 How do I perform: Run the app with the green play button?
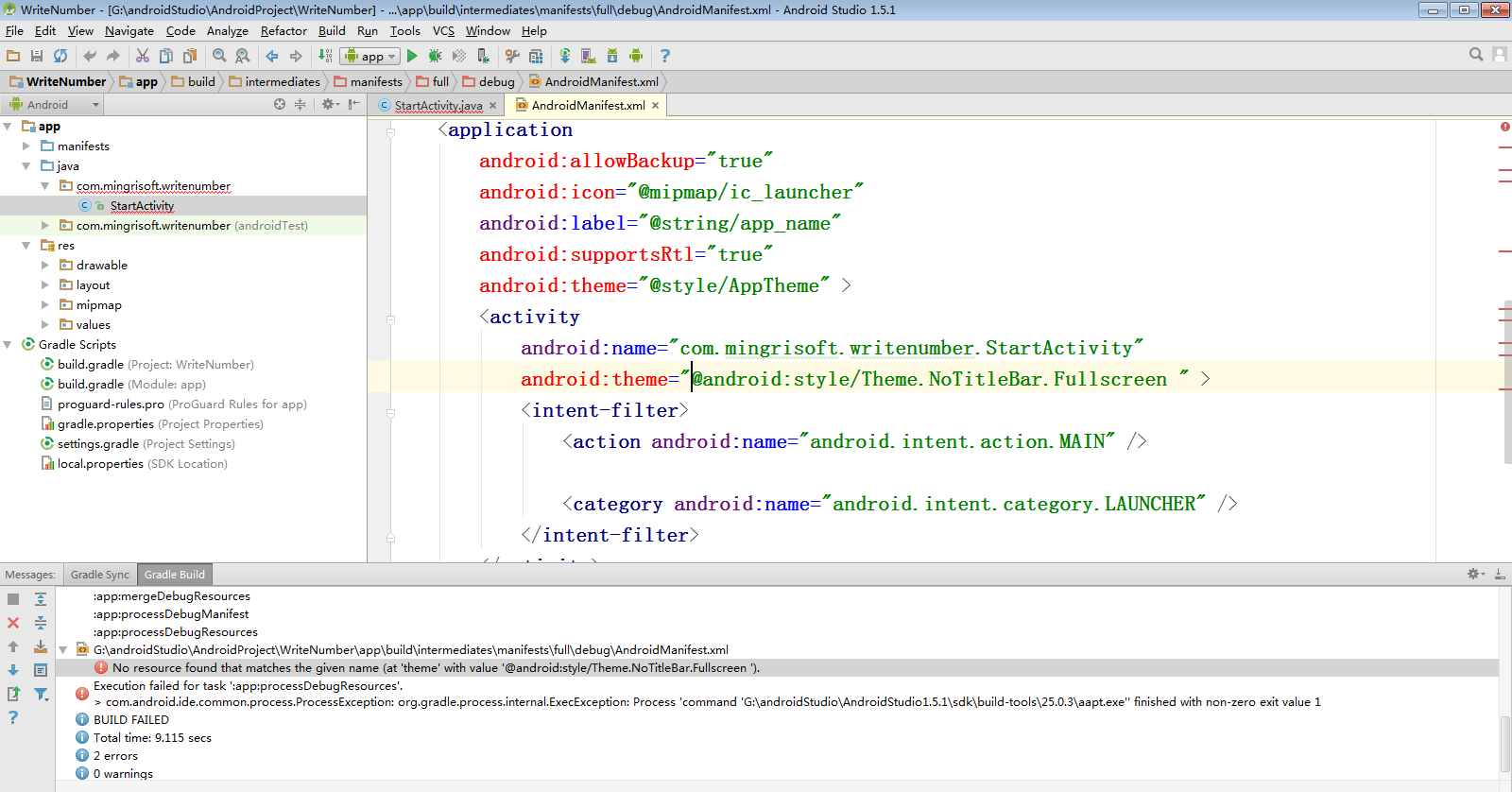(x=412, y=56)
